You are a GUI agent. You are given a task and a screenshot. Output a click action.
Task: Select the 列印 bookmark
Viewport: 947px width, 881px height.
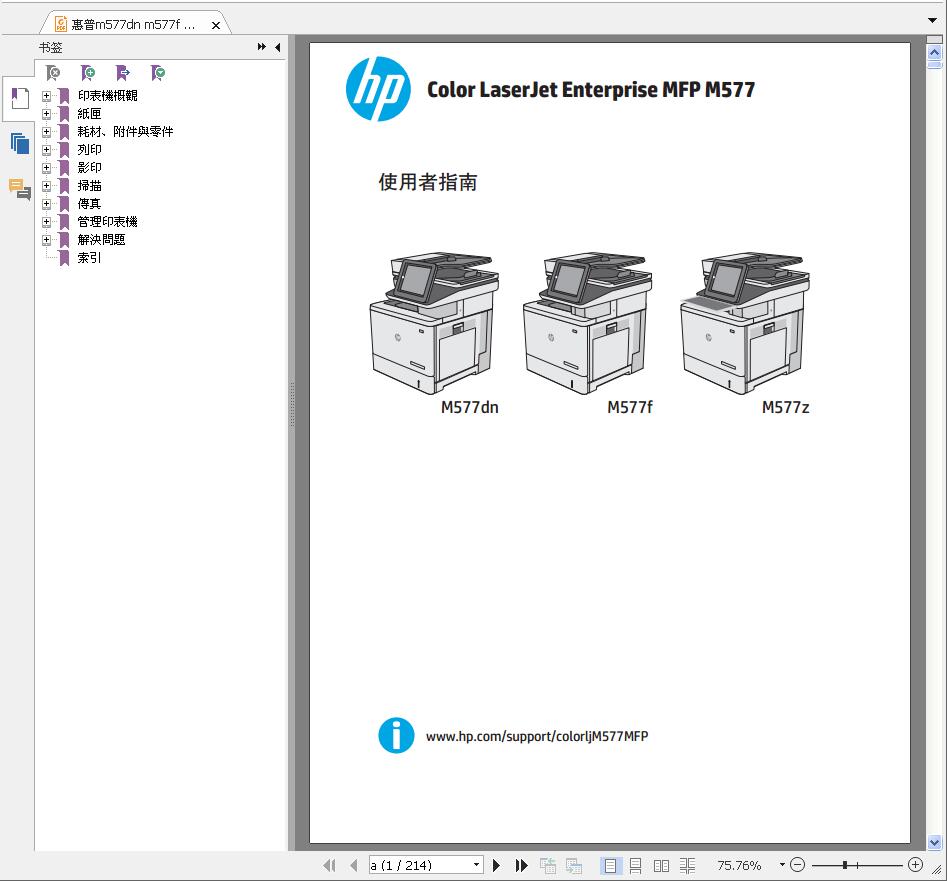(x=89, y=150)
